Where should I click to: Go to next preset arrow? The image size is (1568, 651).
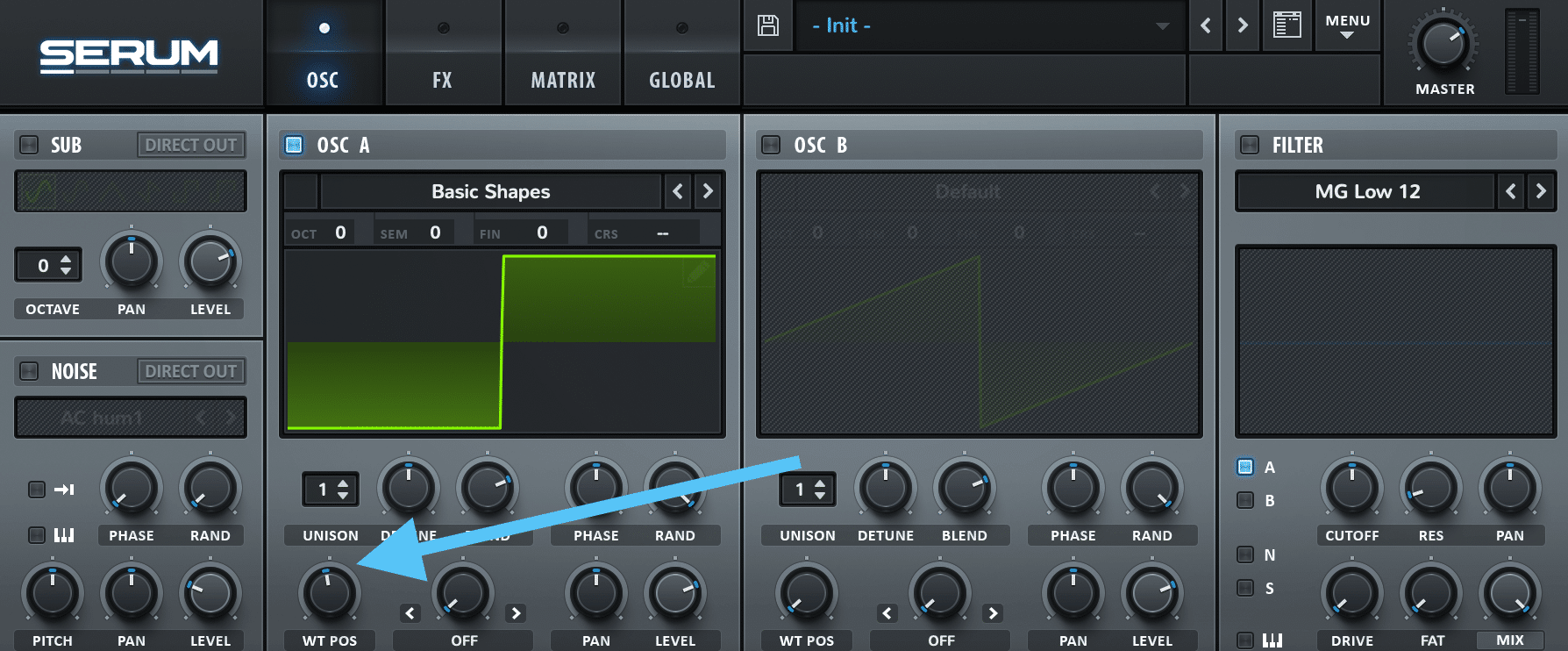tap(1243, 25)
